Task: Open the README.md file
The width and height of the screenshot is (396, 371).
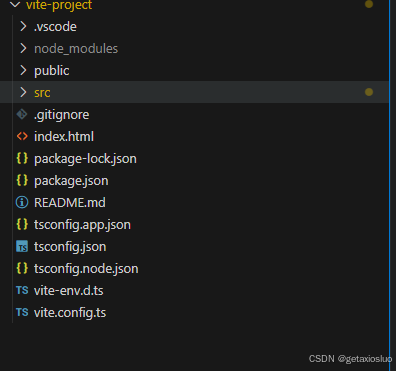Action: pyautogui.click(x=70, y=203)
